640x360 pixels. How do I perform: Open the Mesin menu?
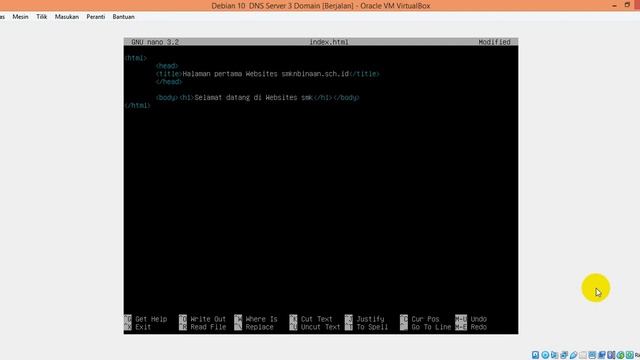[20, 17]
